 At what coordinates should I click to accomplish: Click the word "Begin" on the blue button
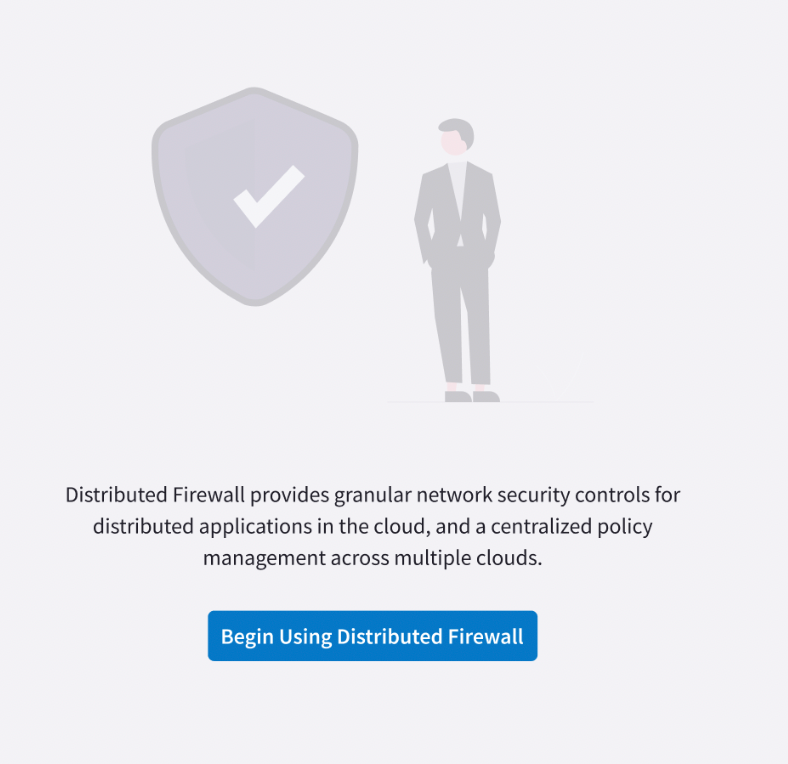click(x=246, y=637)
